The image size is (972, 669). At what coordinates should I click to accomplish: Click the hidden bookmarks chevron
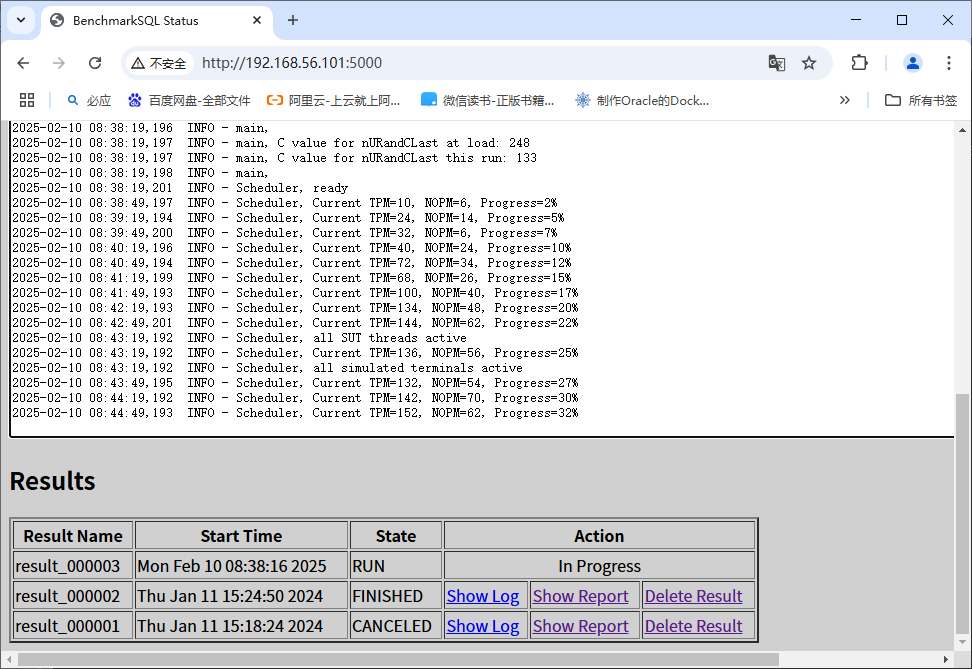point(845,99)
